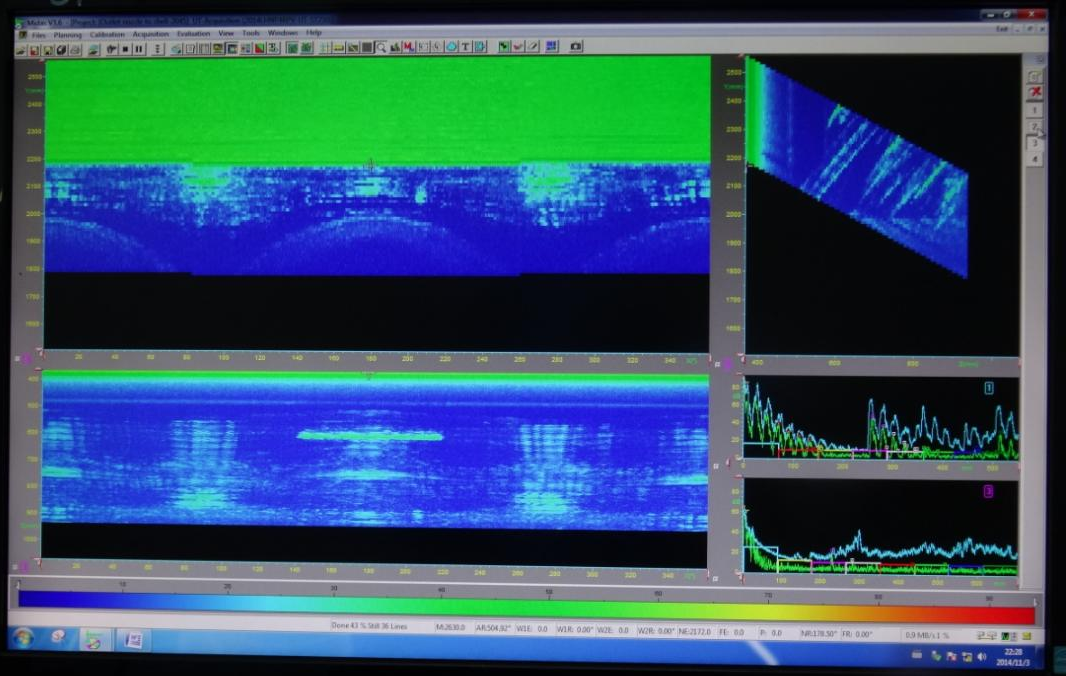Click the upper A-scan waveform plot
This screenshot has width=1066, height=676.
(880, 420)
